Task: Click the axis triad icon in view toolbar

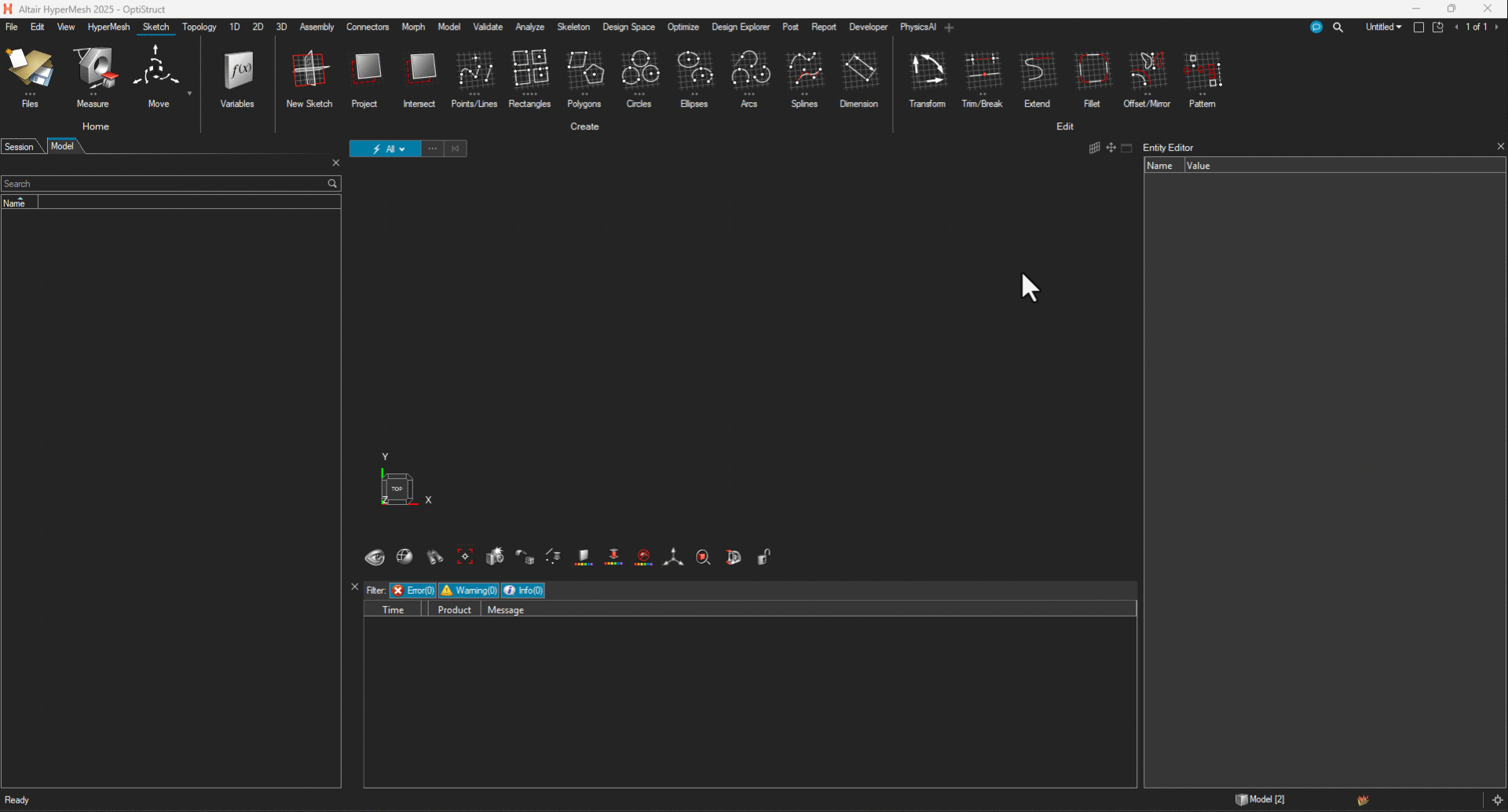Action: [673, 557]
